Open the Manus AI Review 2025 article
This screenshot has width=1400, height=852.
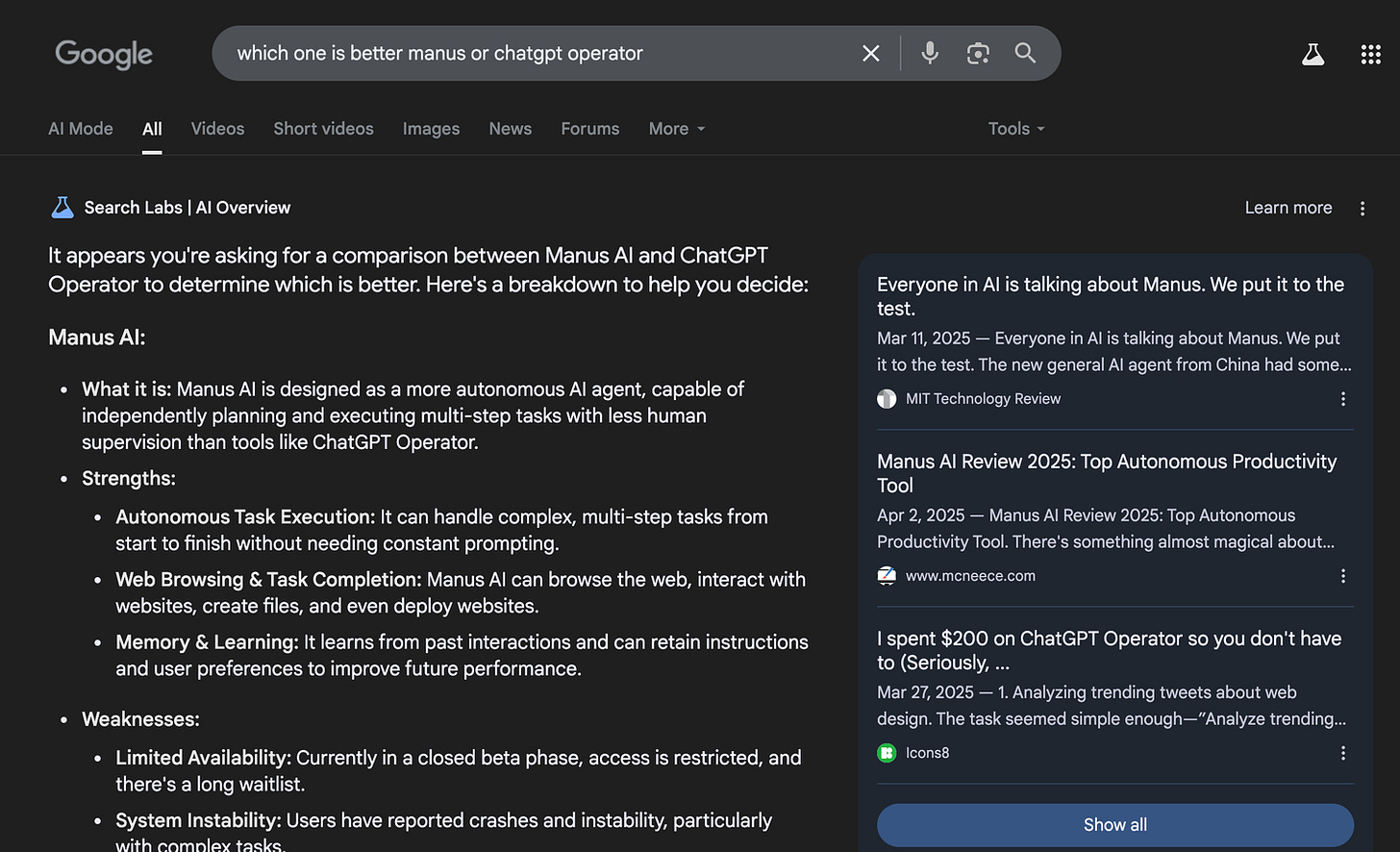click(x=1107, y=473)
